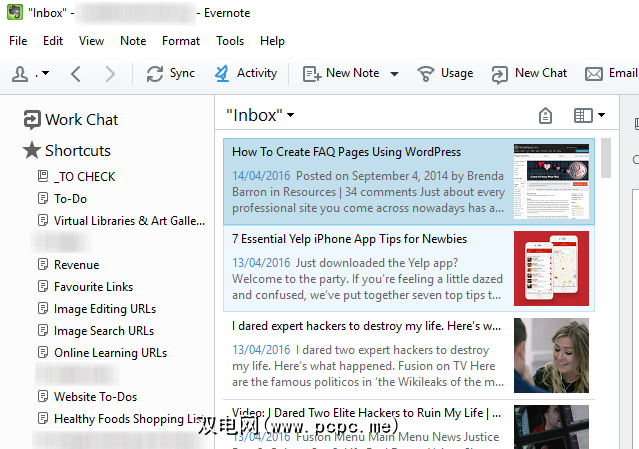Expand the account switcher dropdown arrow
The height and width of the screenshot is (449, 639).
pos(45,73)
